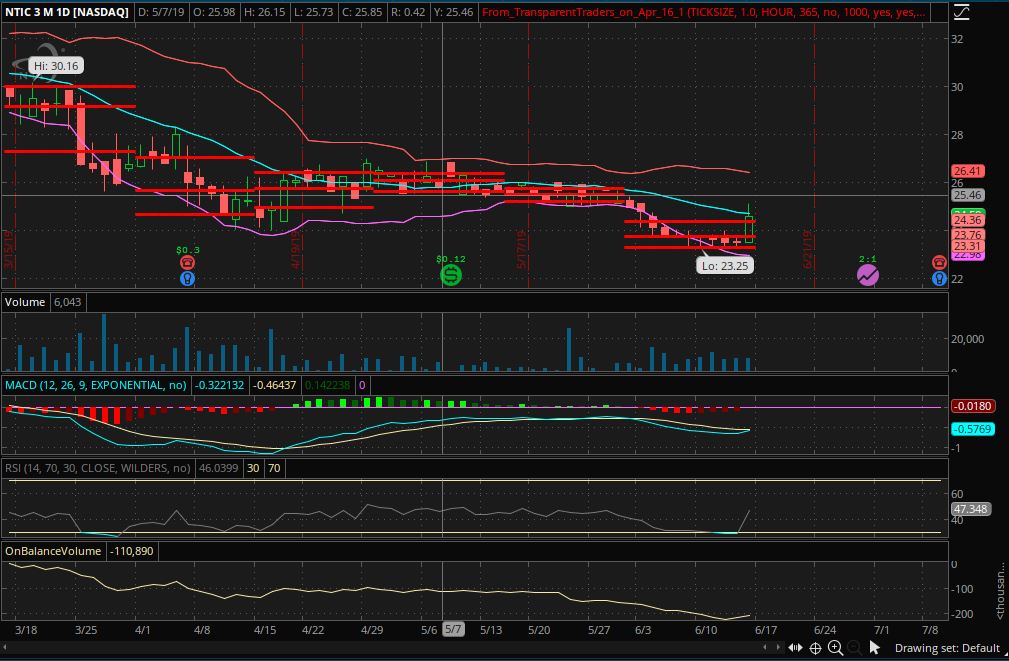
Task: Click the red earnings phone icon under $0.3
Action: pos(187,263)
